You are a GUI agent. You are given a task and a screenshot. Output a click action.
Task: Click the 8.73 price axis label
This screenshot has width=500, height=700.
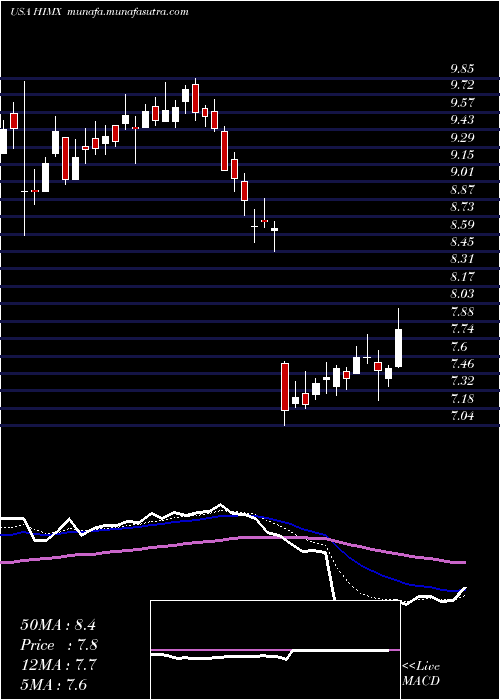pyautogui.click(x=462, y=207)
